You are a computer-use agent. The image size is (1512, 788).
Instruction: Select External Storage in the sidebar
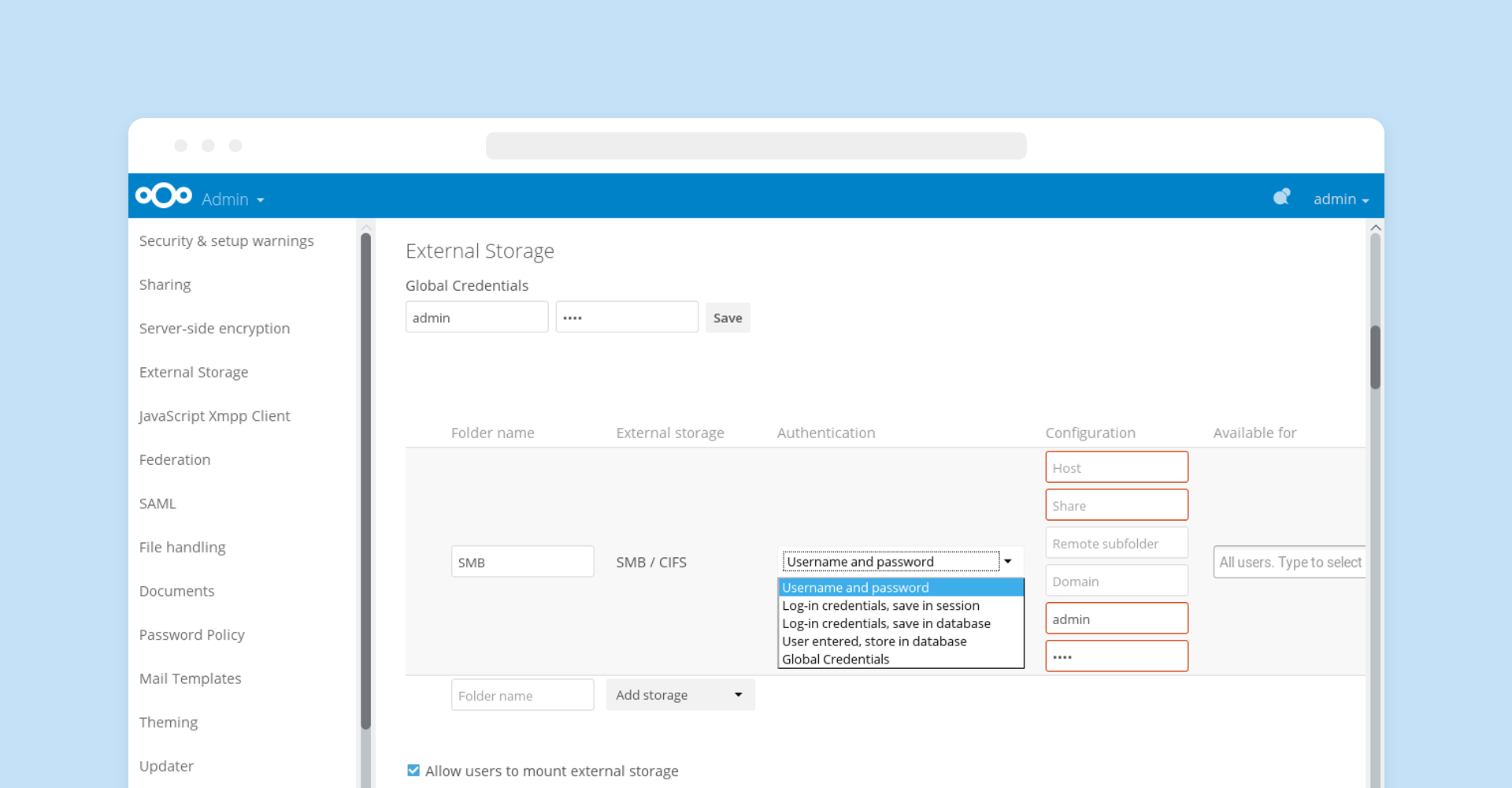pos(194,371)
